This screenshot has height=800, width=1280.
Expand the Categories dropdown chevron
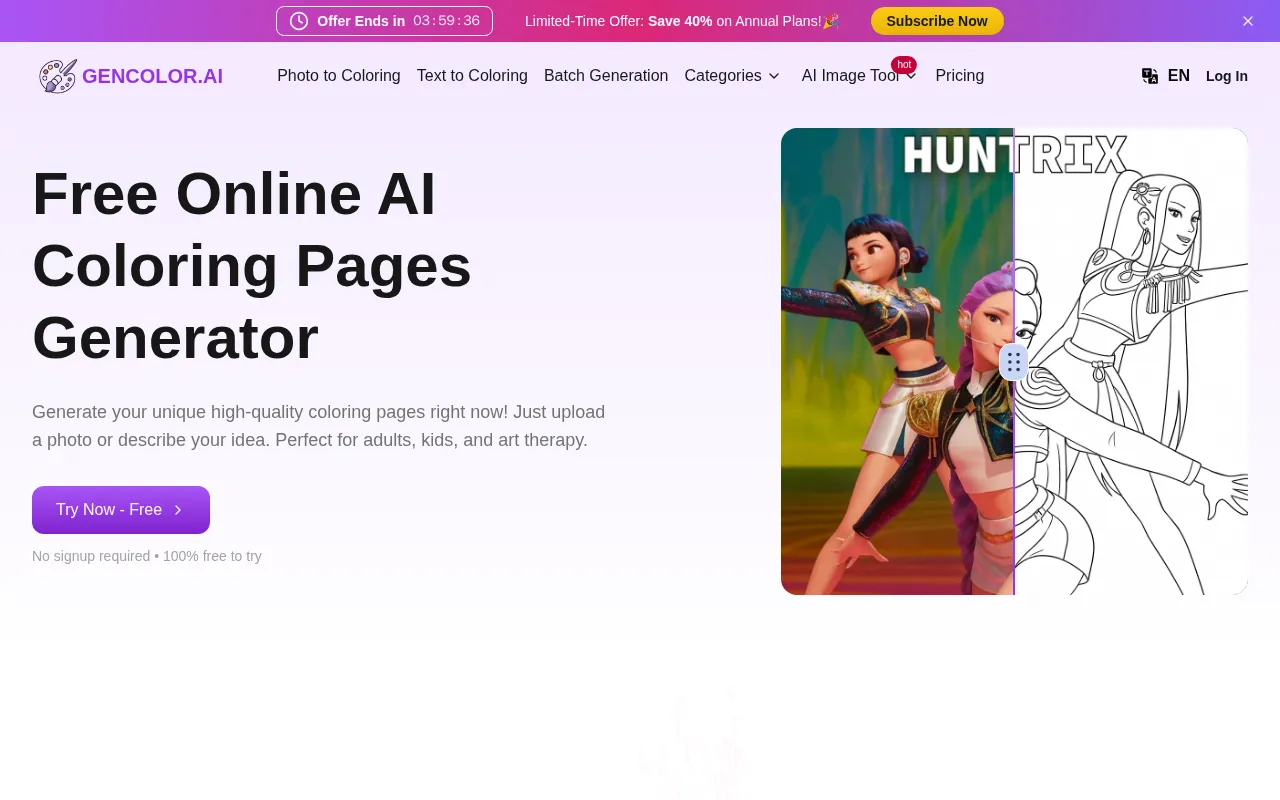(x=773, y=76)
